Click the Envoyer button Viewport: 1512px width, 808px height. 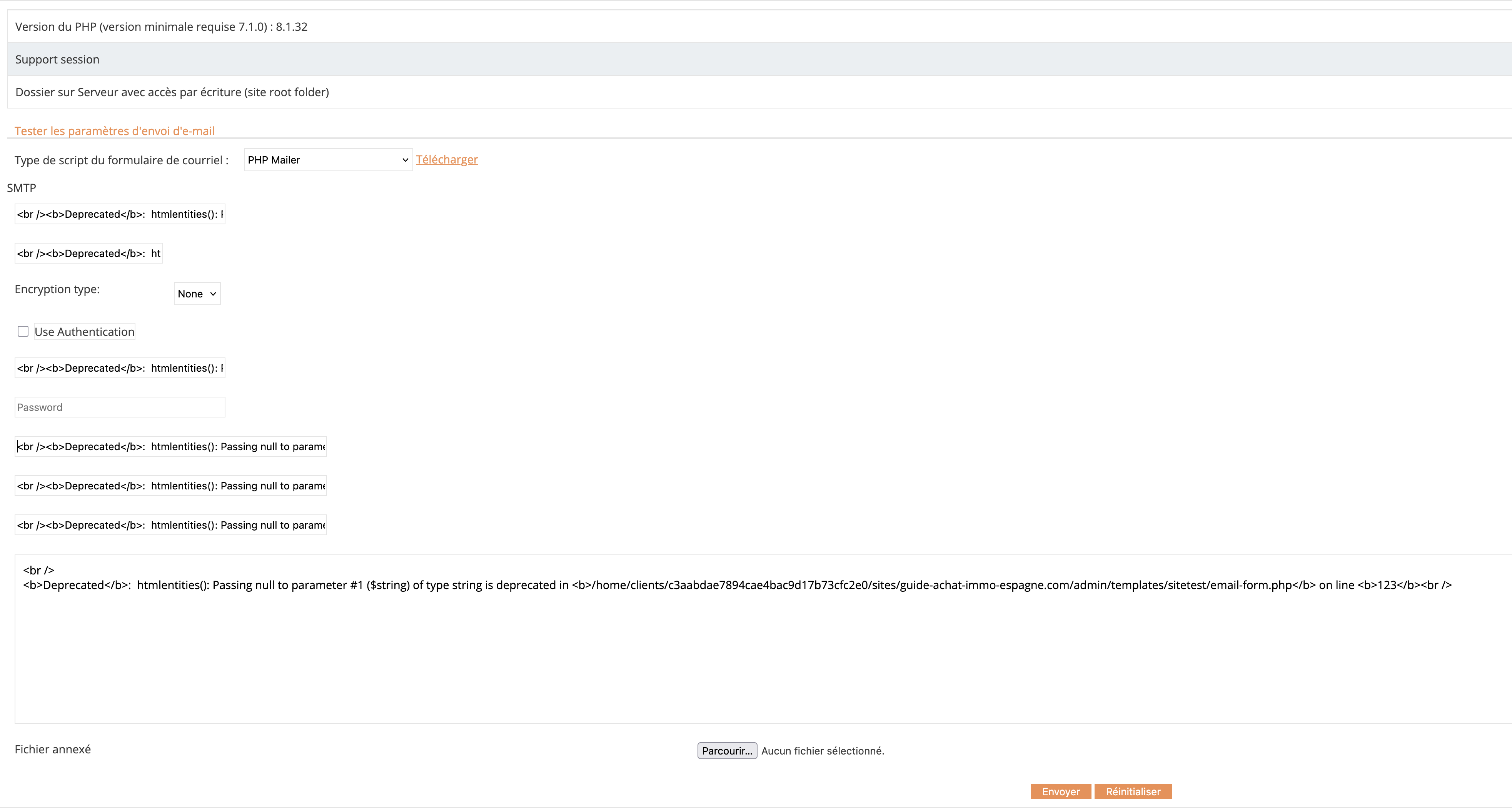(x=1061, y=791)
